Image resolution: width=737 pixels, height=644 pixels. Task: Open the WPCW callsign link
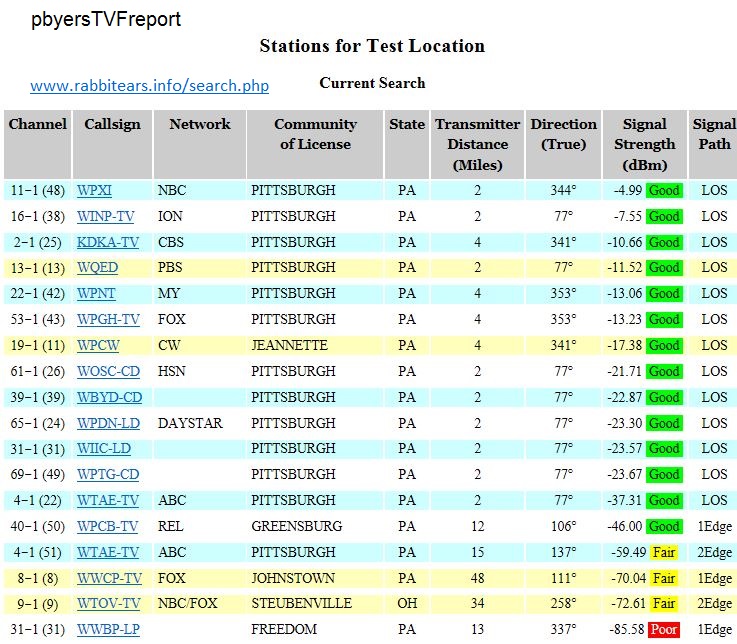(97, 346)
